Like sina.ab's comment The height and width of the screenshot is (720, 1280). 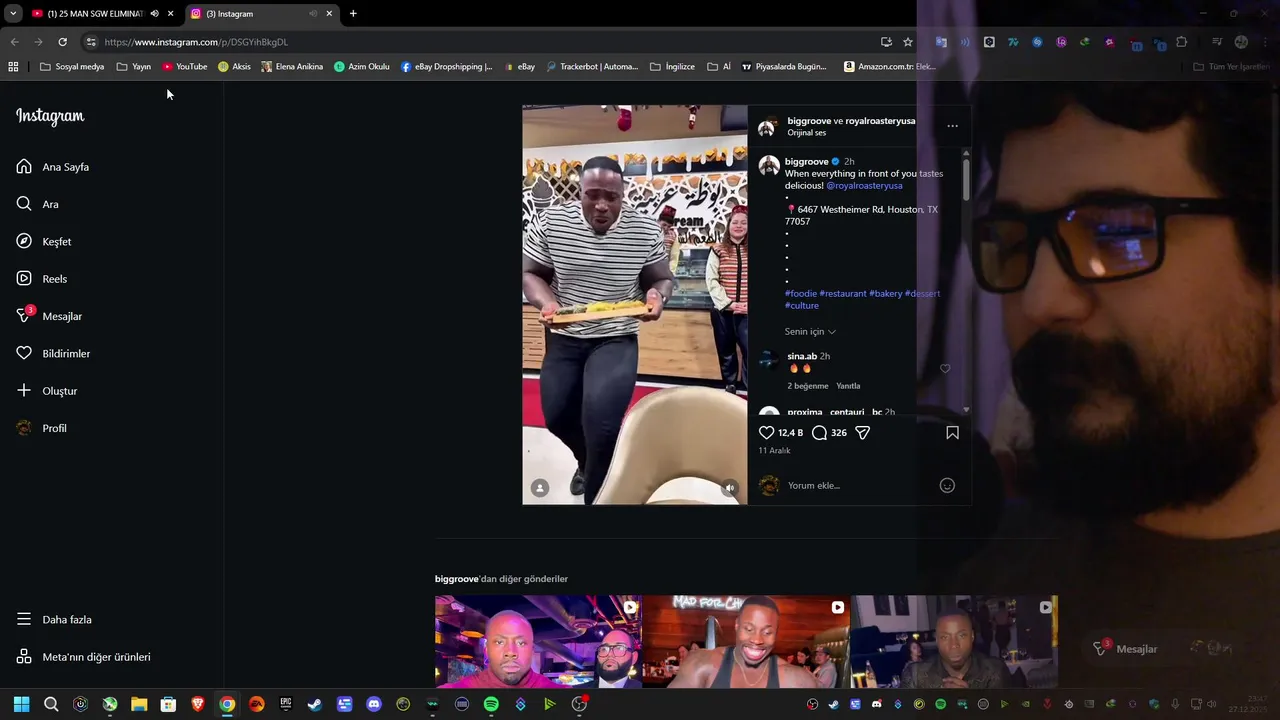click(x=945, y=368)
